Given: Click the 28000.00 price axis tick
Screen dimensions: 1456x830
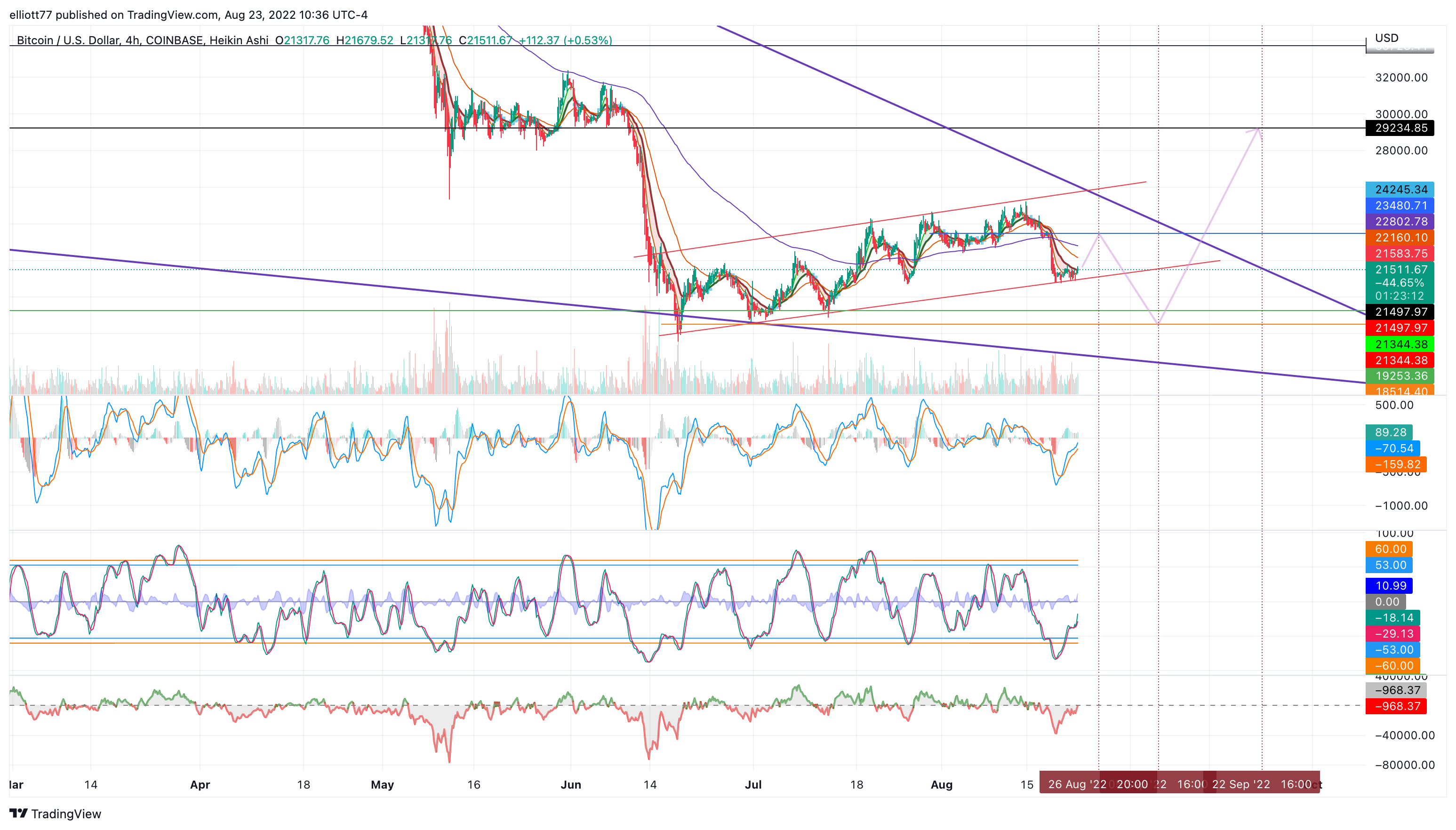Looking at the screenshot, I should tap(1401, 151).
